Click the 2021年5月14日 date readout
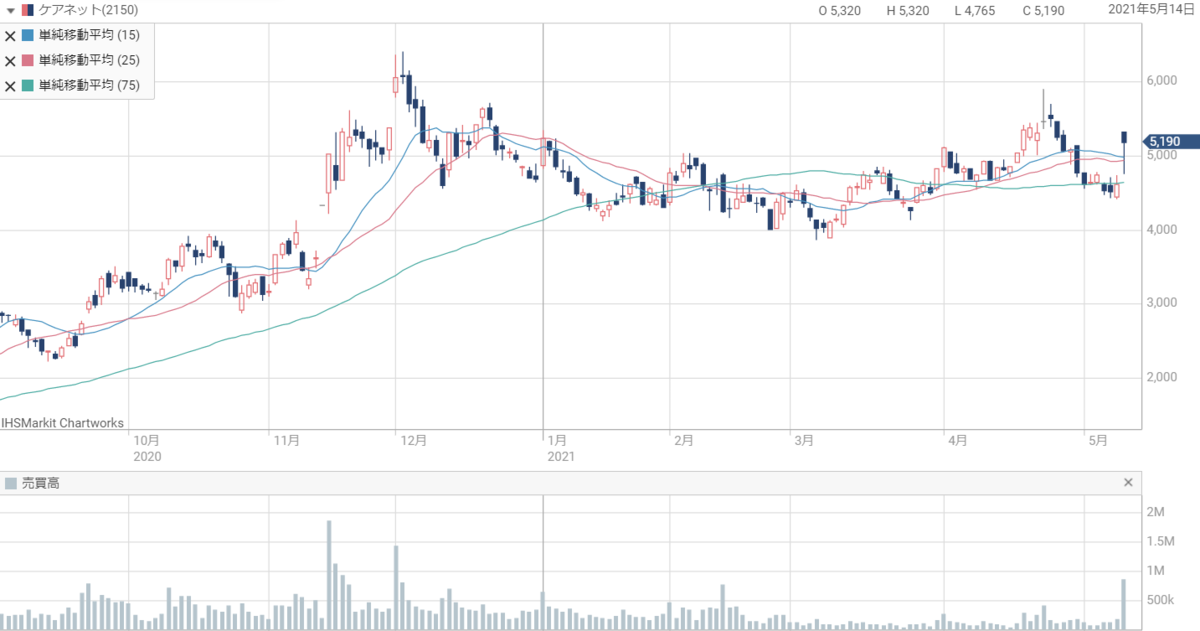 click(1153, 9)
